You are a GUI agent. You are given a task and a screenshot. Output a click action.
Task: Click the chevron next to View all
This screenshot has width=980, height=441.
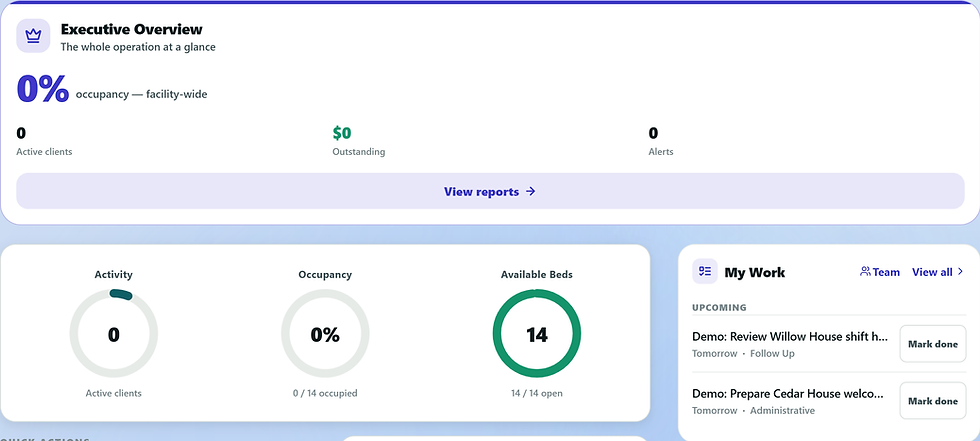[x=960, y=272]
